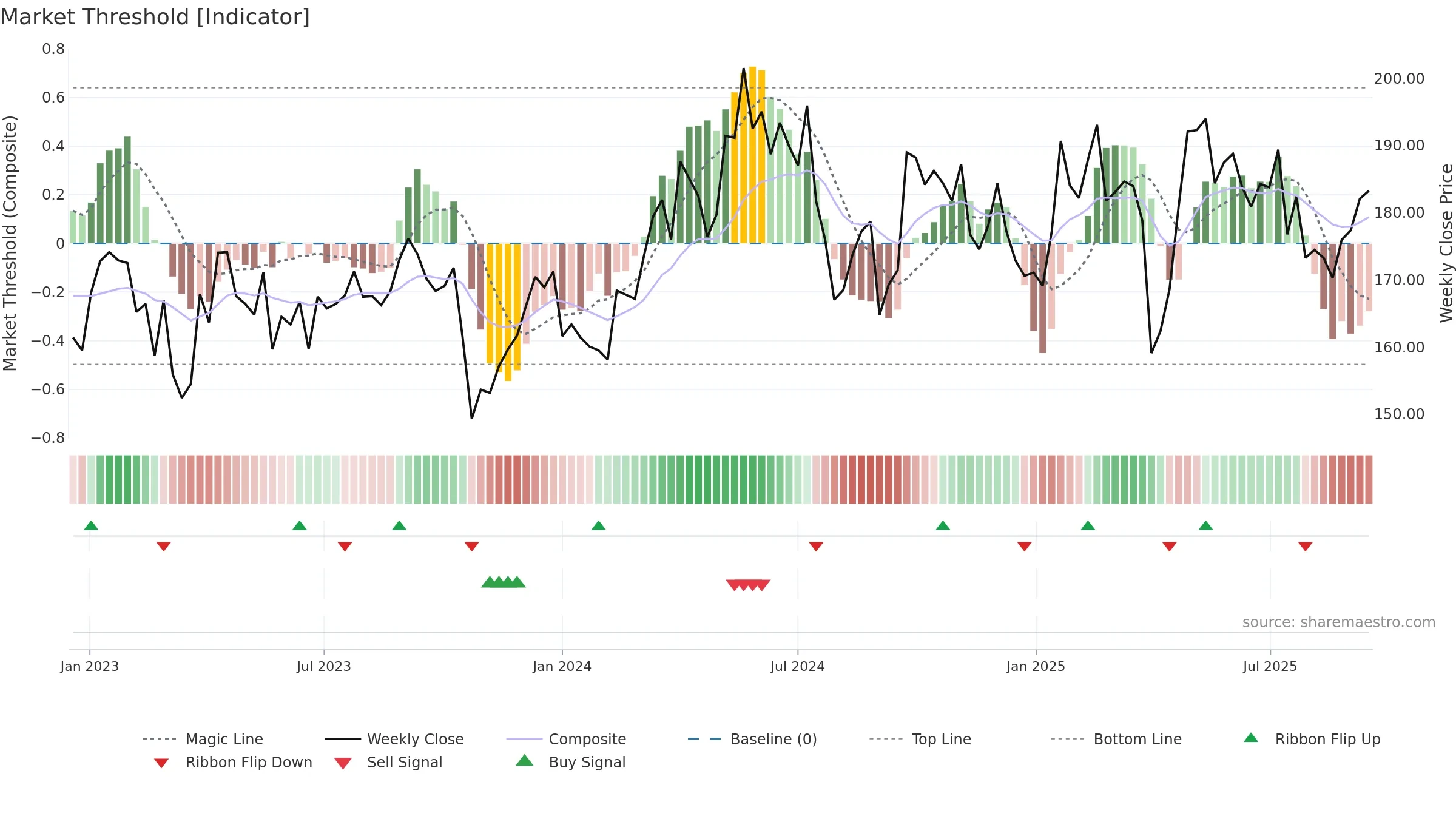This screenshot has width=1456, height=819.
Task: Click the leftmost green Buy Signal triangle in the cluster
Action: pyautogui.click(x=489, y=582)
